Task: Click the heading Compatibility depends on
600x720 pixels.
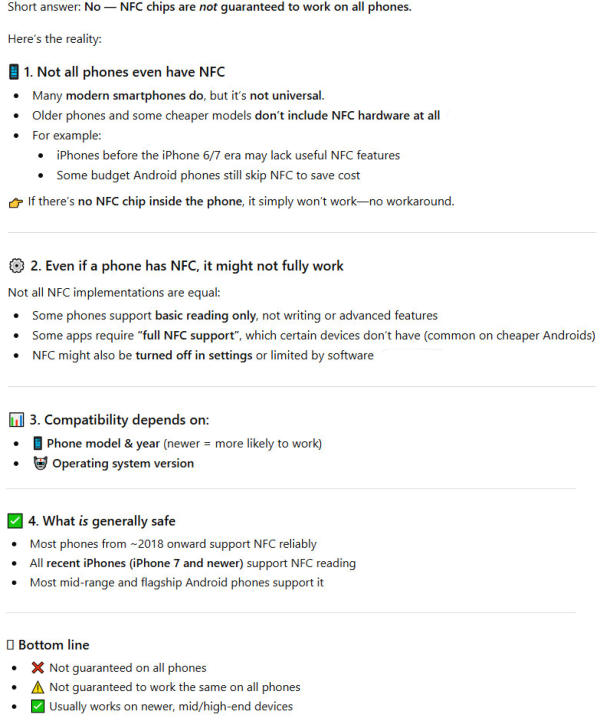Action: pyautogui.click(x=119, y=420)
